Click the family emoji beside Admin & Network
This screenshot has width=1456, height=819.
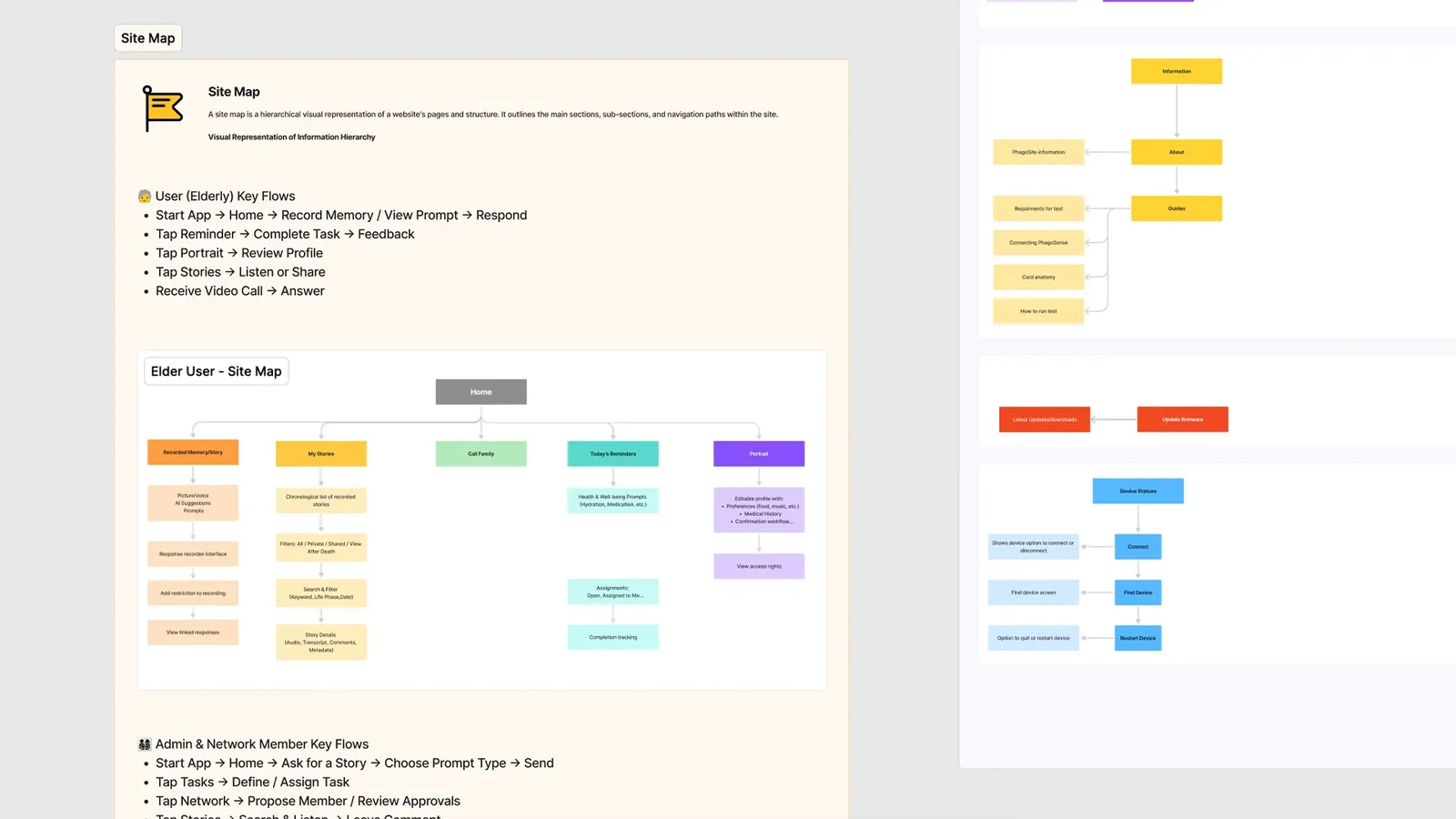point(145,744)
